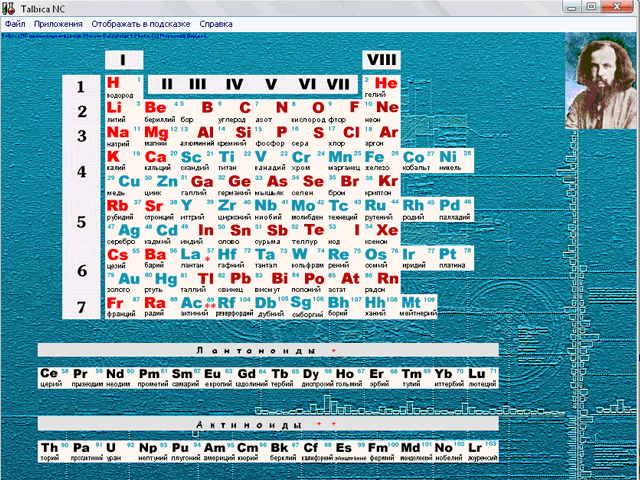Image resolution: width=640 pixels, height=480 pixels.
Task: Click the rubidium Rb element
Action: [124, 209]
